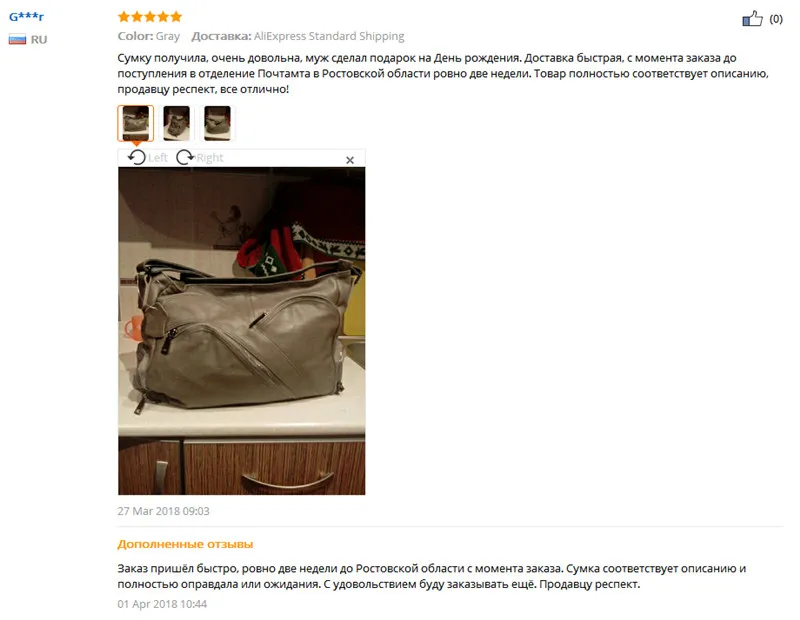Rotate the photo right
This screenshot has width=800, height=620.
(x=185, y=157)
